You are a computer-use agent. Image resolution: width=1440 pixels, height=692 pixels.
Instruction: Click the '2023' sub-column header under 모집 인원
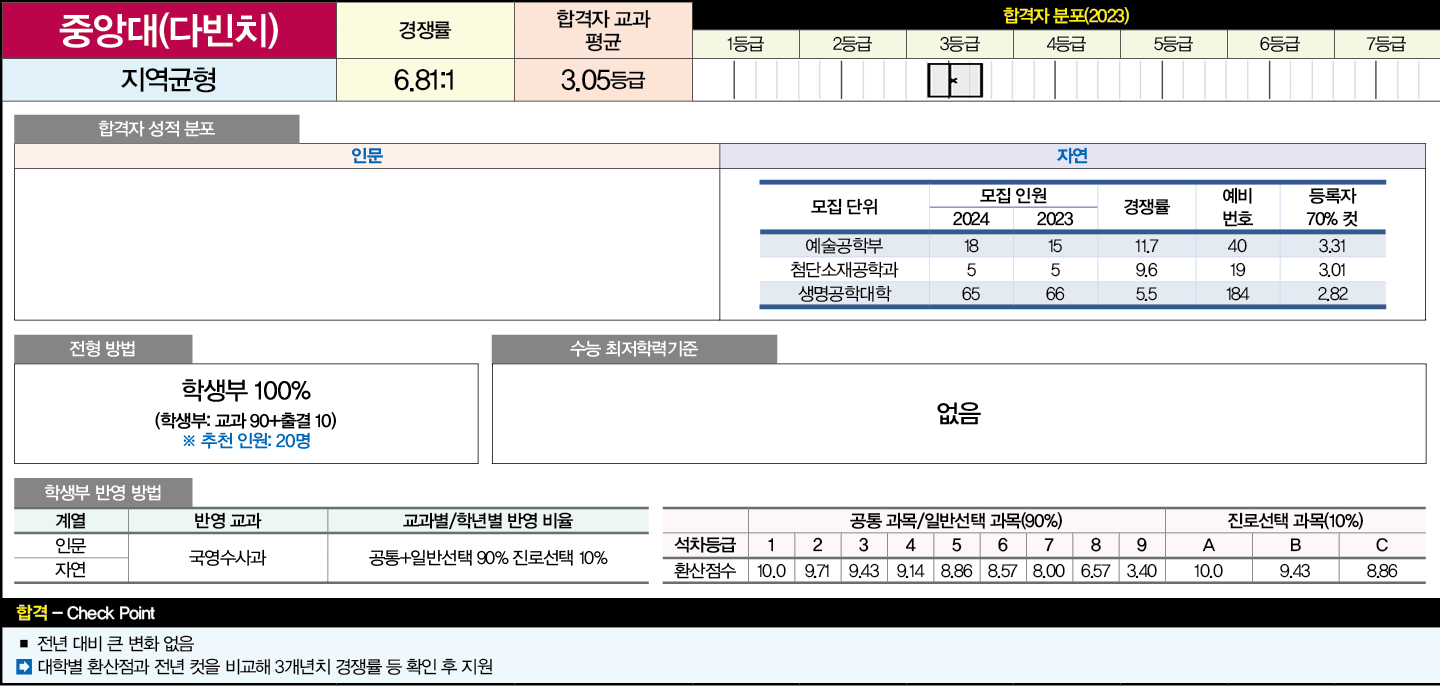click(1055, 219)
